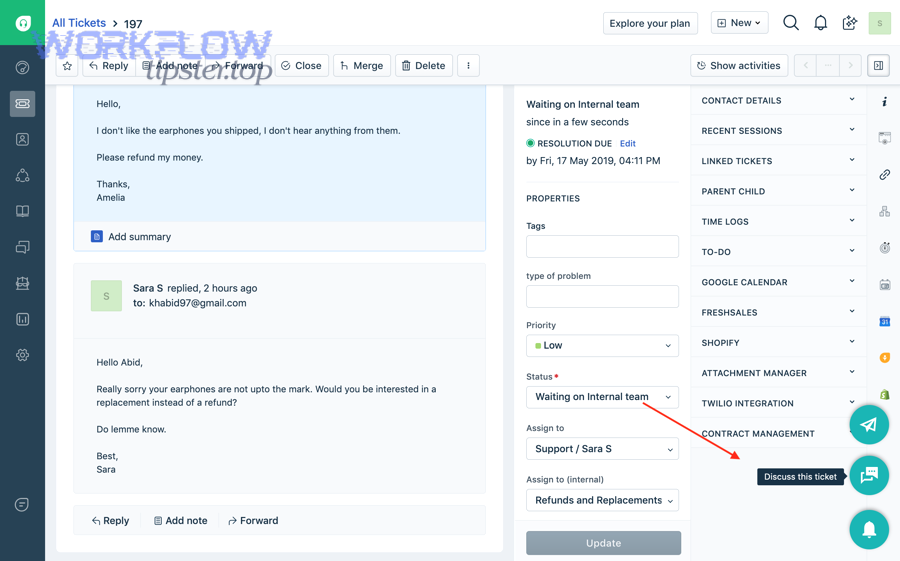The width and height of the screenshot is (900, 561).
Task: Click the Update button
Action: (x=603, y=543)
